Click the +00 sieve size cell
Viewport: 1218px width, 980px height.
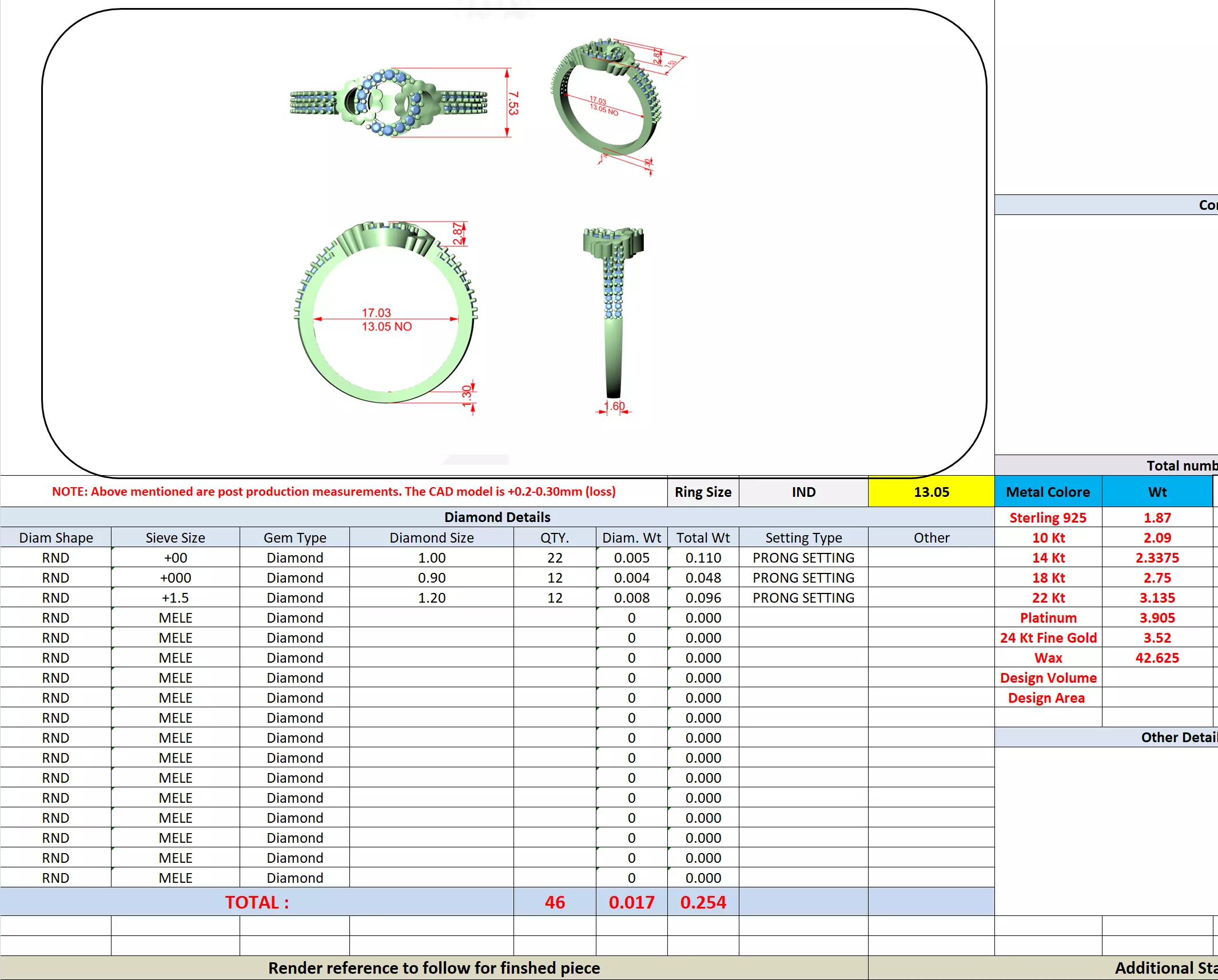[175, 557]
